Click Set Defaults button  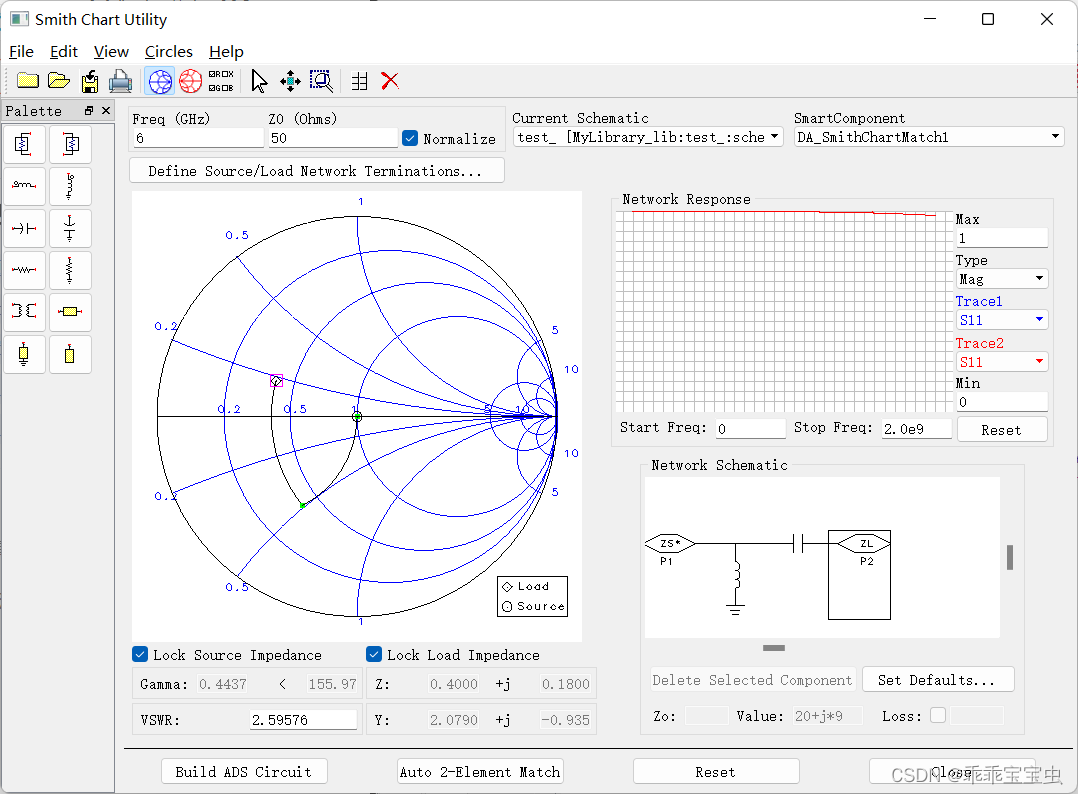(x=938, y=680)
